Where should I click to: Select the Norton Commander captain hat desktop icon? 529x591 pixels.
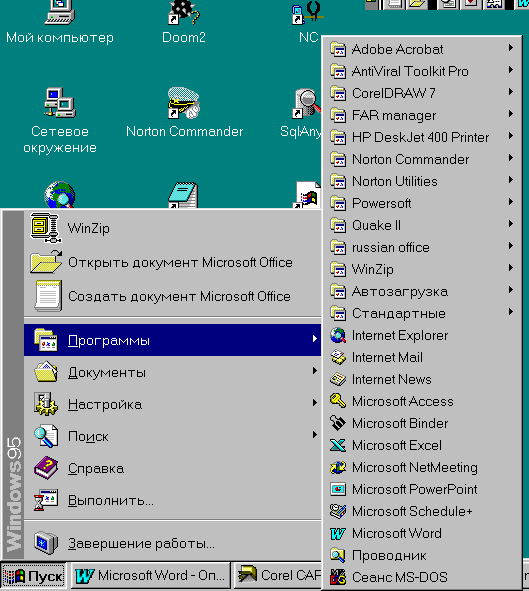[x=183, y=103]
